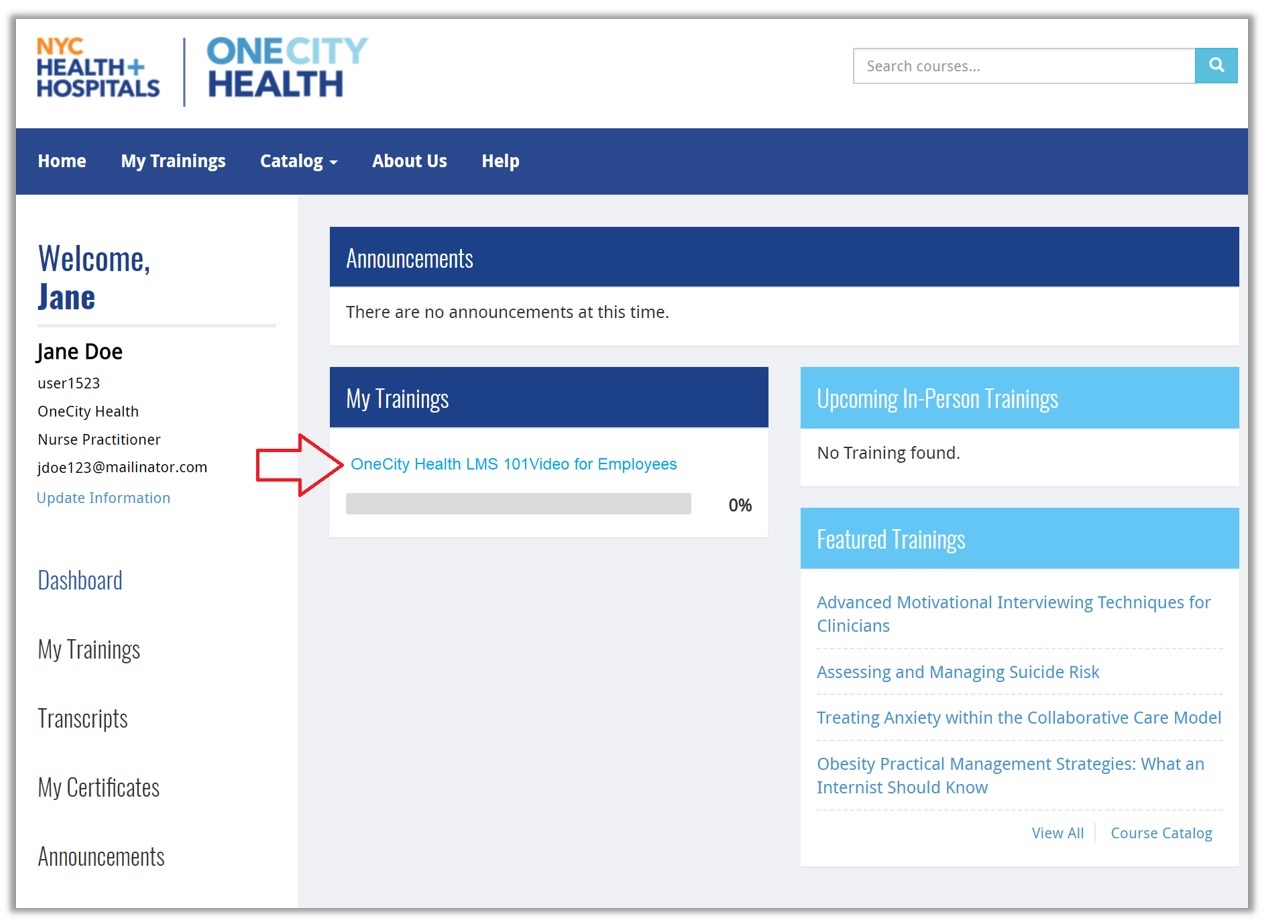Open Assessing and Managing Suicide Risk training
The width and height of the screenshot is (1264, 922).
[x=957, y=672]
